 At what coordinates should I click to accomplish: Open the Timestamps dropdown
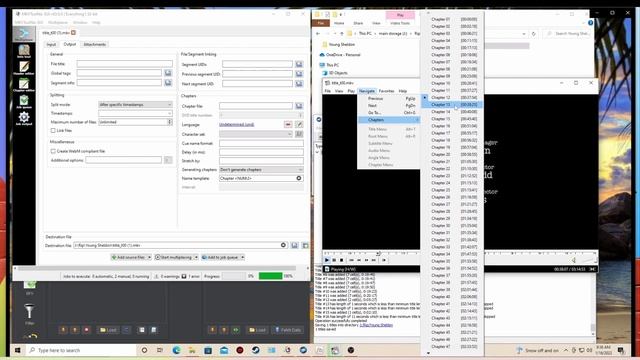tap(136, 113)
